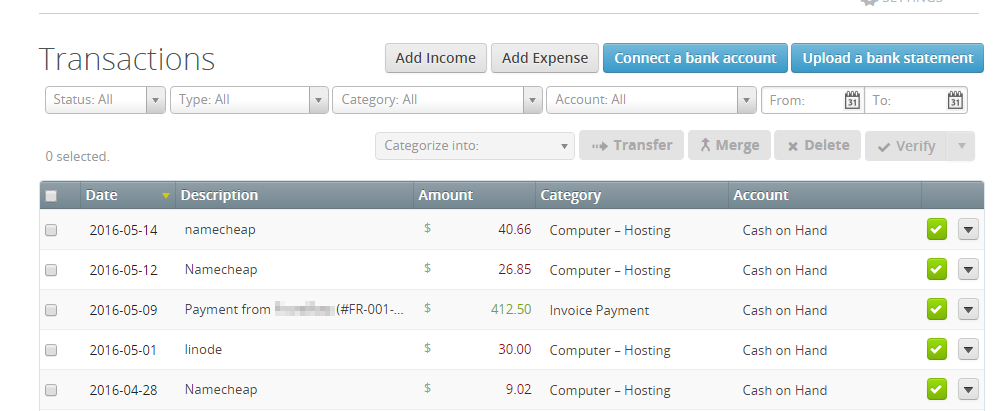The width and height of the screenshot is (1001, 411).
Task: Click the verified checkmark icon for namecheap 40.66
Action: click(937, 230)
